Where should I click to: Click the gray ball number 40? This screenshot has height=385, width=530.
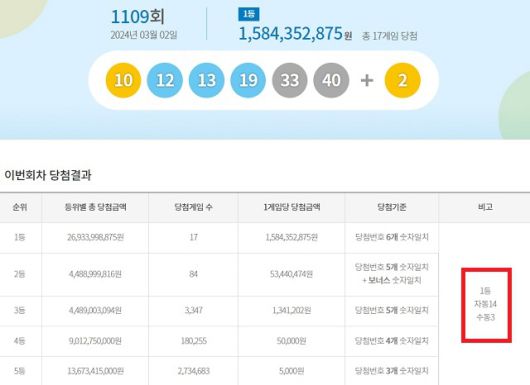point(331,80)
